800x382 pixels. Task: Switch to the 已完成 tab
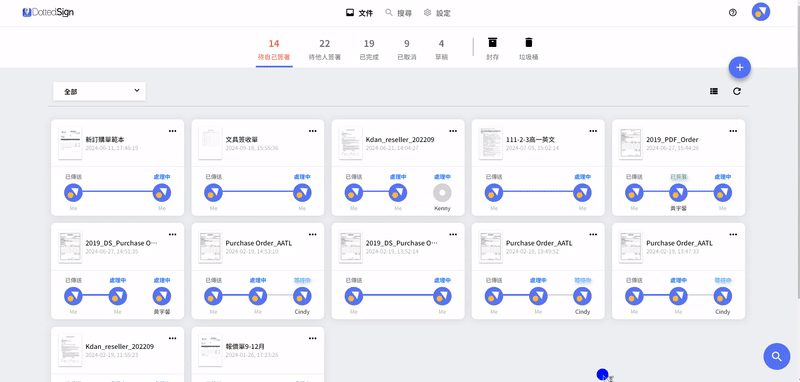[x=369, y=50]
